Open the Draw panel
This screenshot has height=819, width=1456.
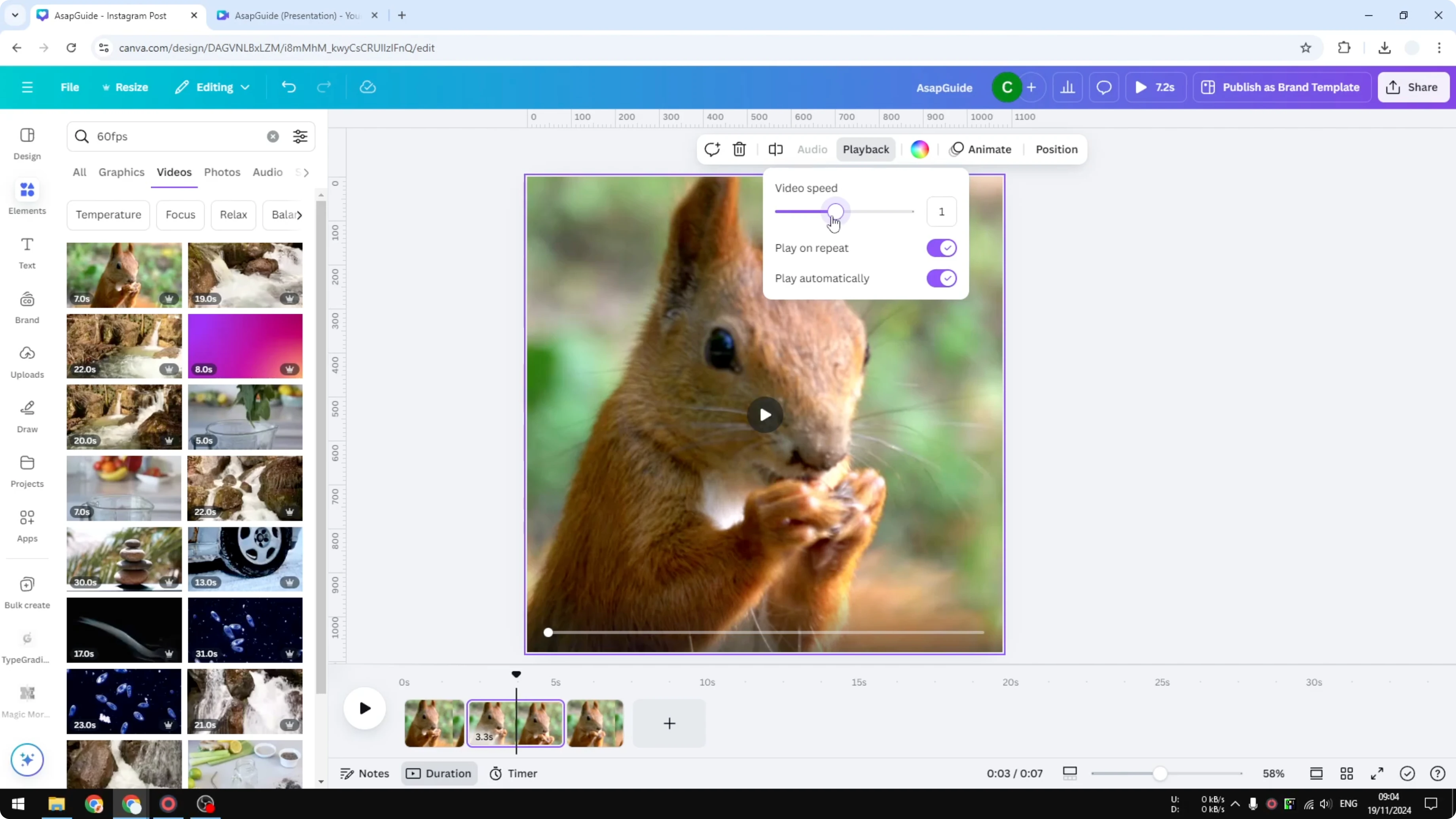tap(27, 417)
